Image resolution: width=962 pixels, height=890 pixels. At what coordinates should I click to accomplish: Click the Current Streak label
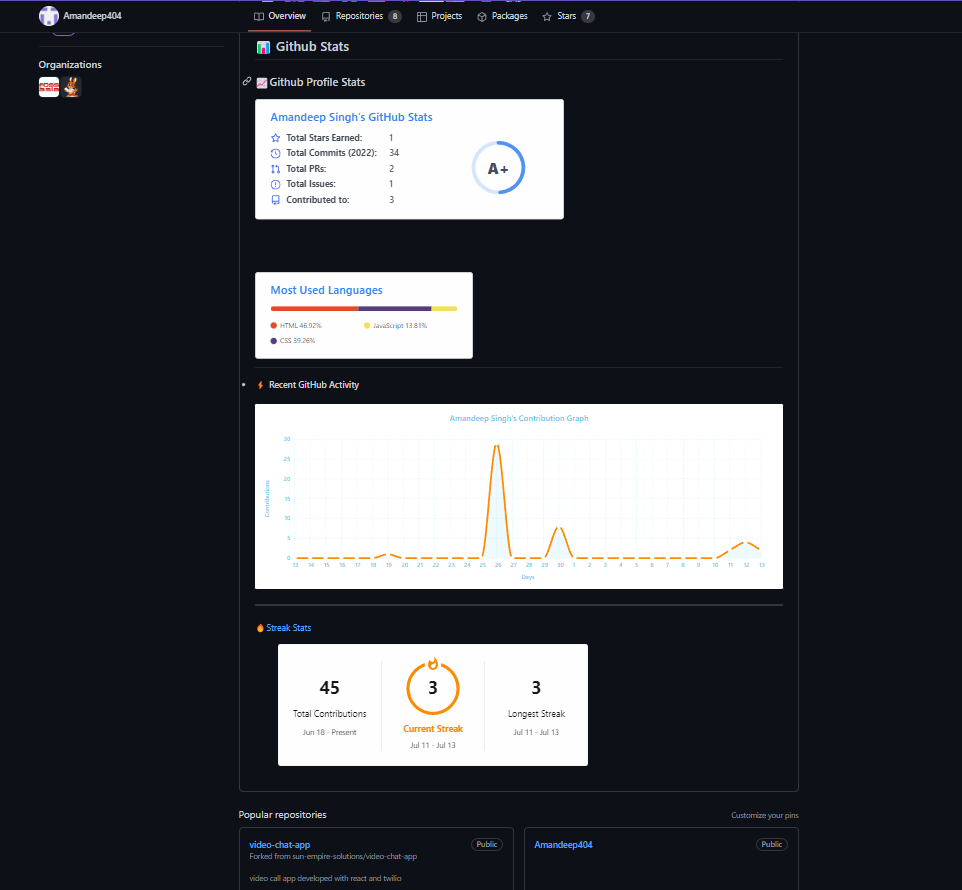(x=433, y=729)
